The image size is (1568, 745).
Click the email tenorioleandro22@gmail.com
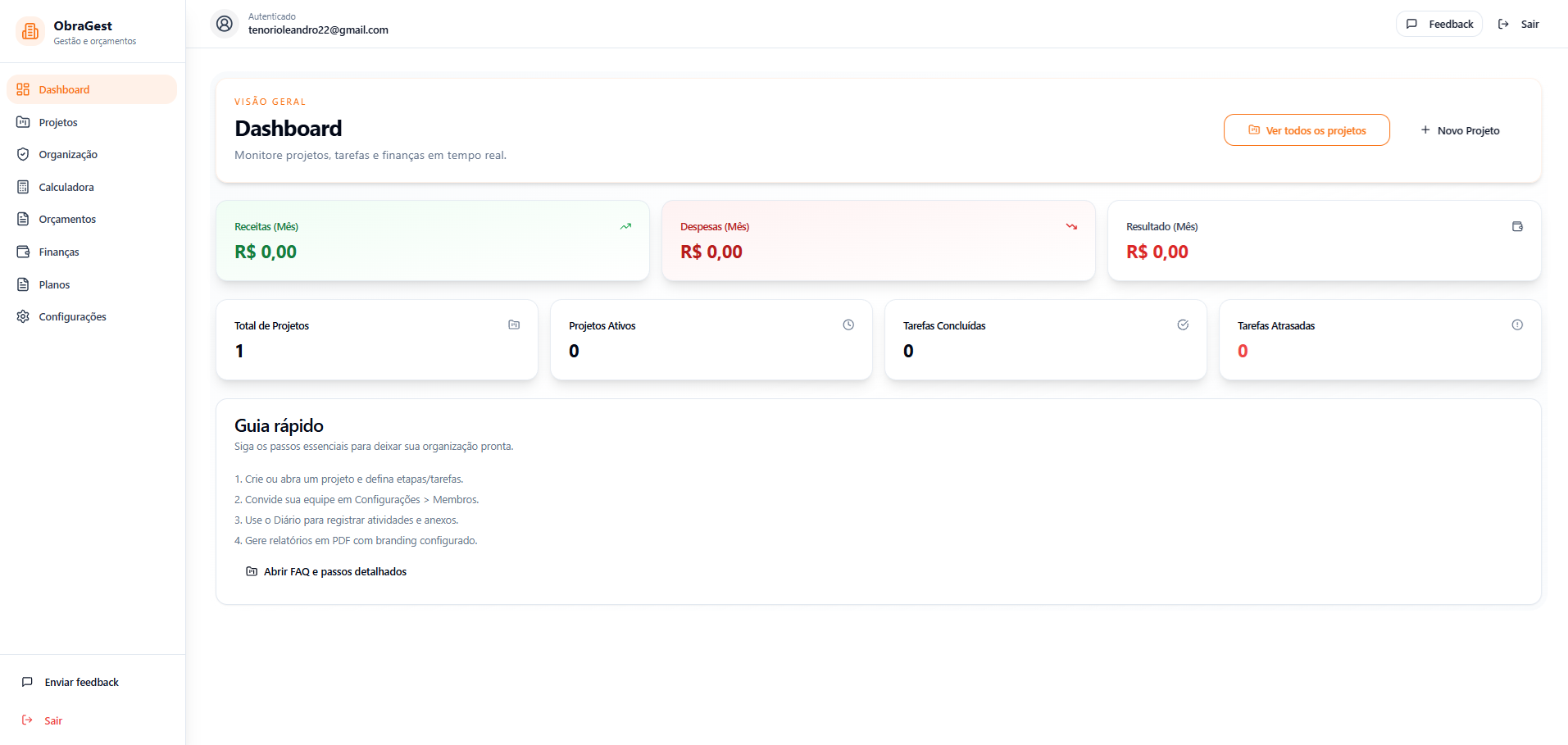(x=318, y=30)
